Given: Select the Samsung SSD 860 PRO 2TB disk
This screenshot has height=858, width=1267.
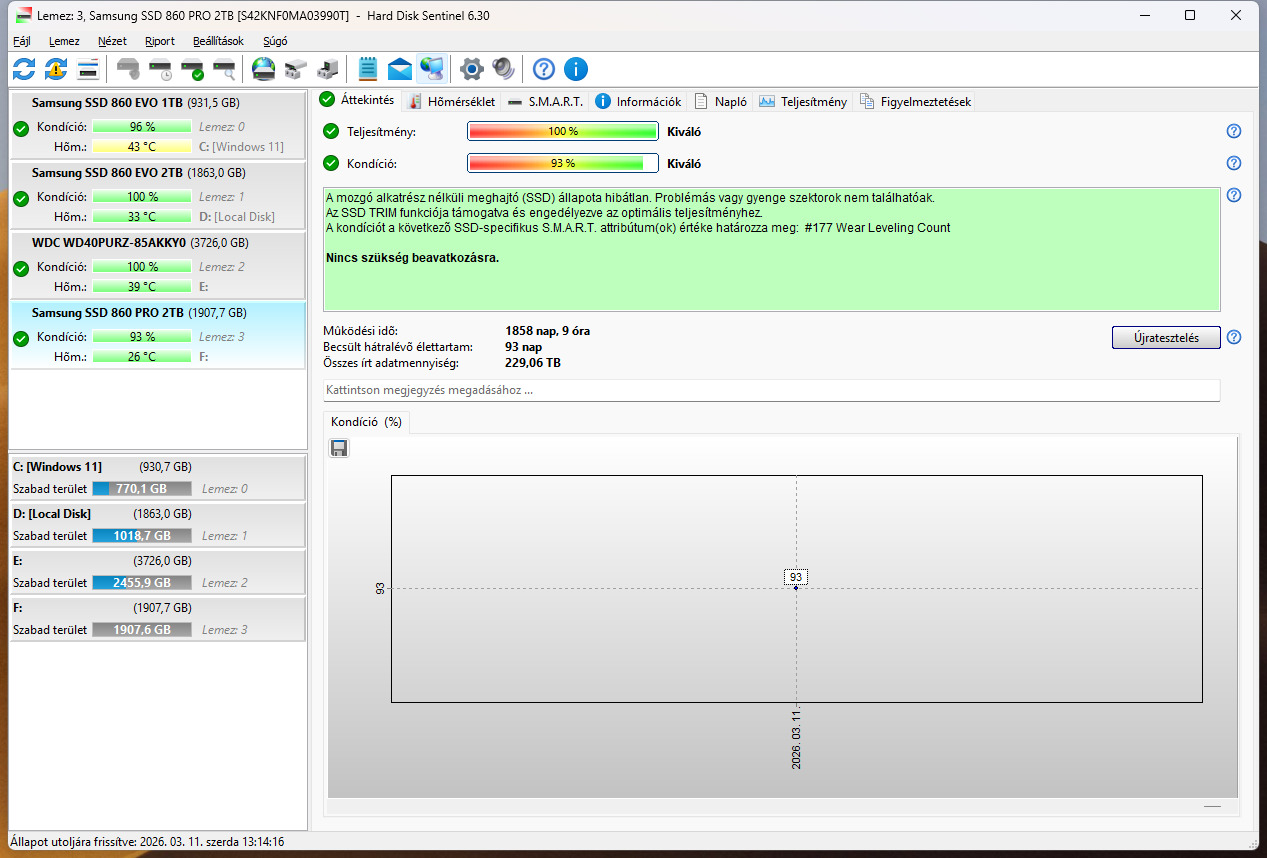Looking at the screenshot, I should pyautogui.click(x=157, y=335).
